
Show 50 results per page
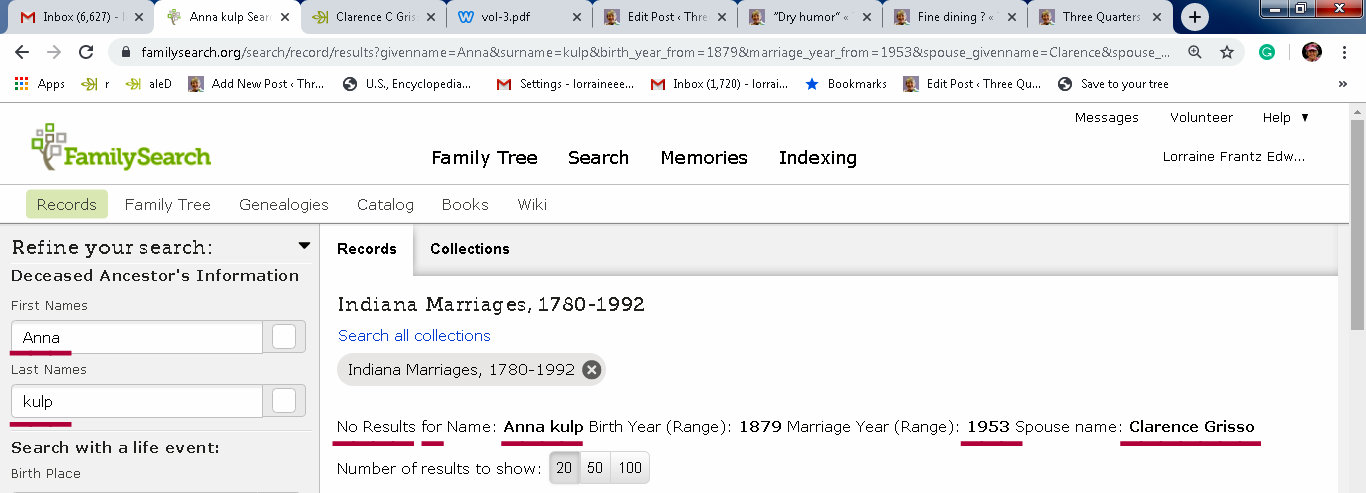pyautogui.click(x=595, y=468)
